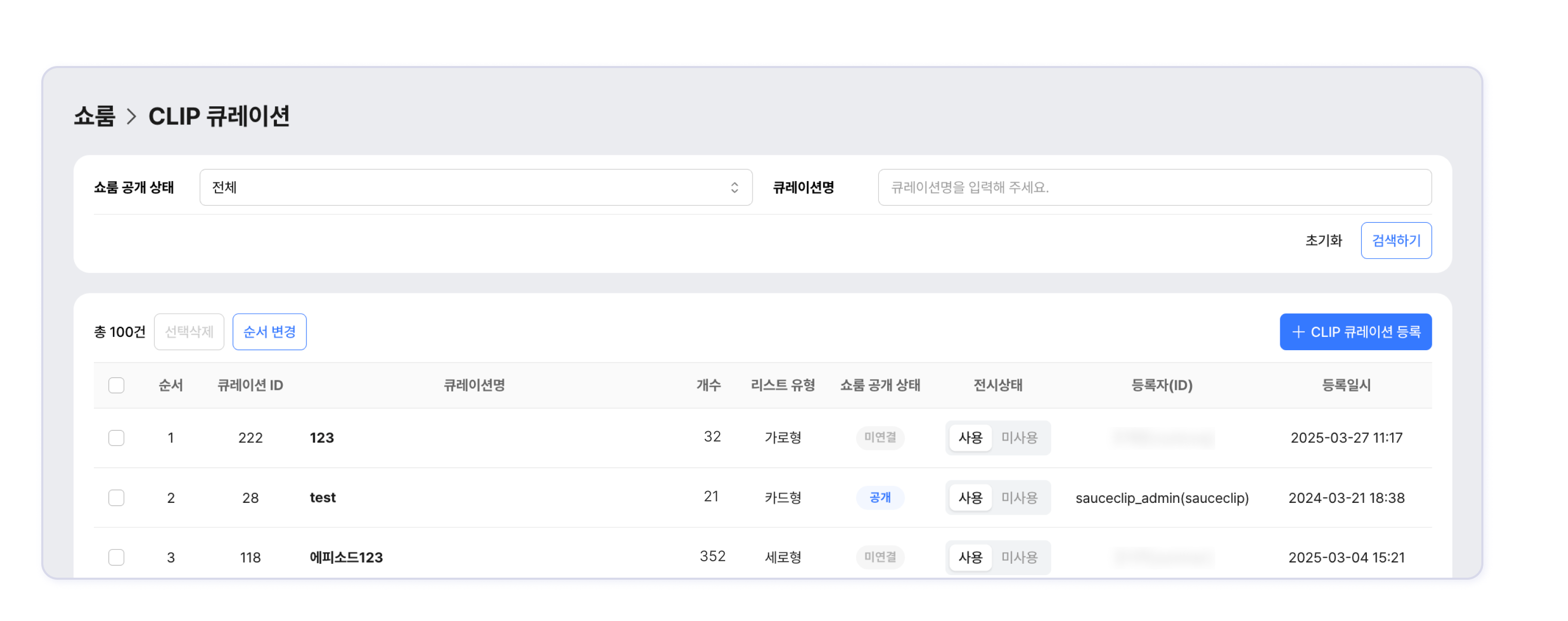The image size is (1568, 621).
Task: Set test row display status to 미사용
Action: point(1019,497)
